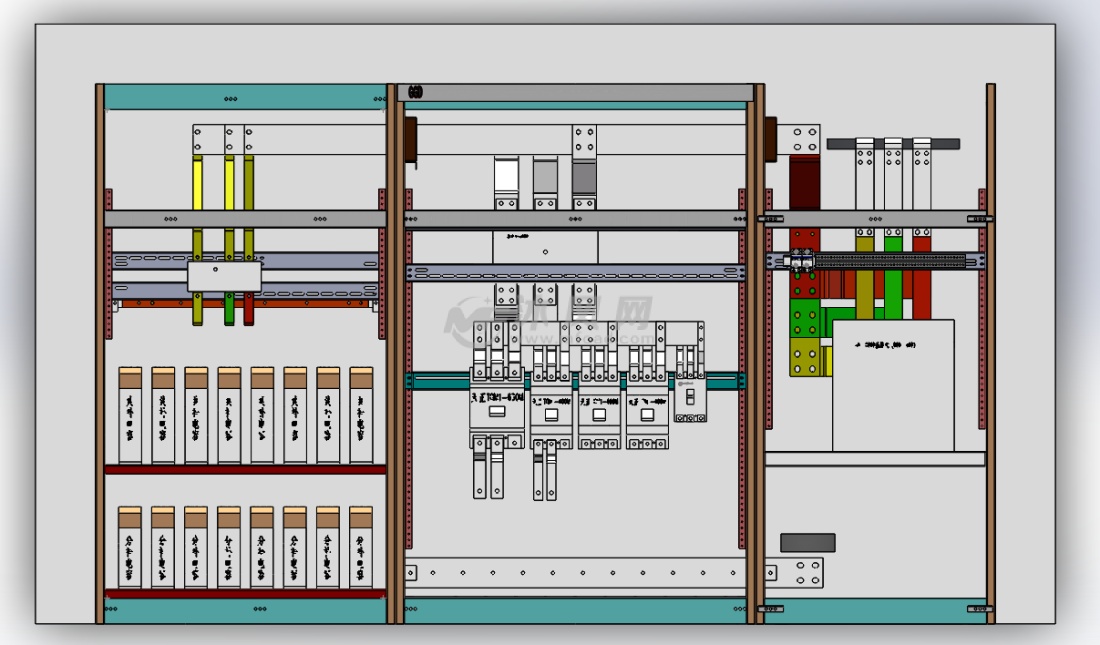Select the white junction box on left cabinet busbars
Image resolution: width=1100 pixels, height=645 pixels.
pyautogui.click(x=224, y=276)
